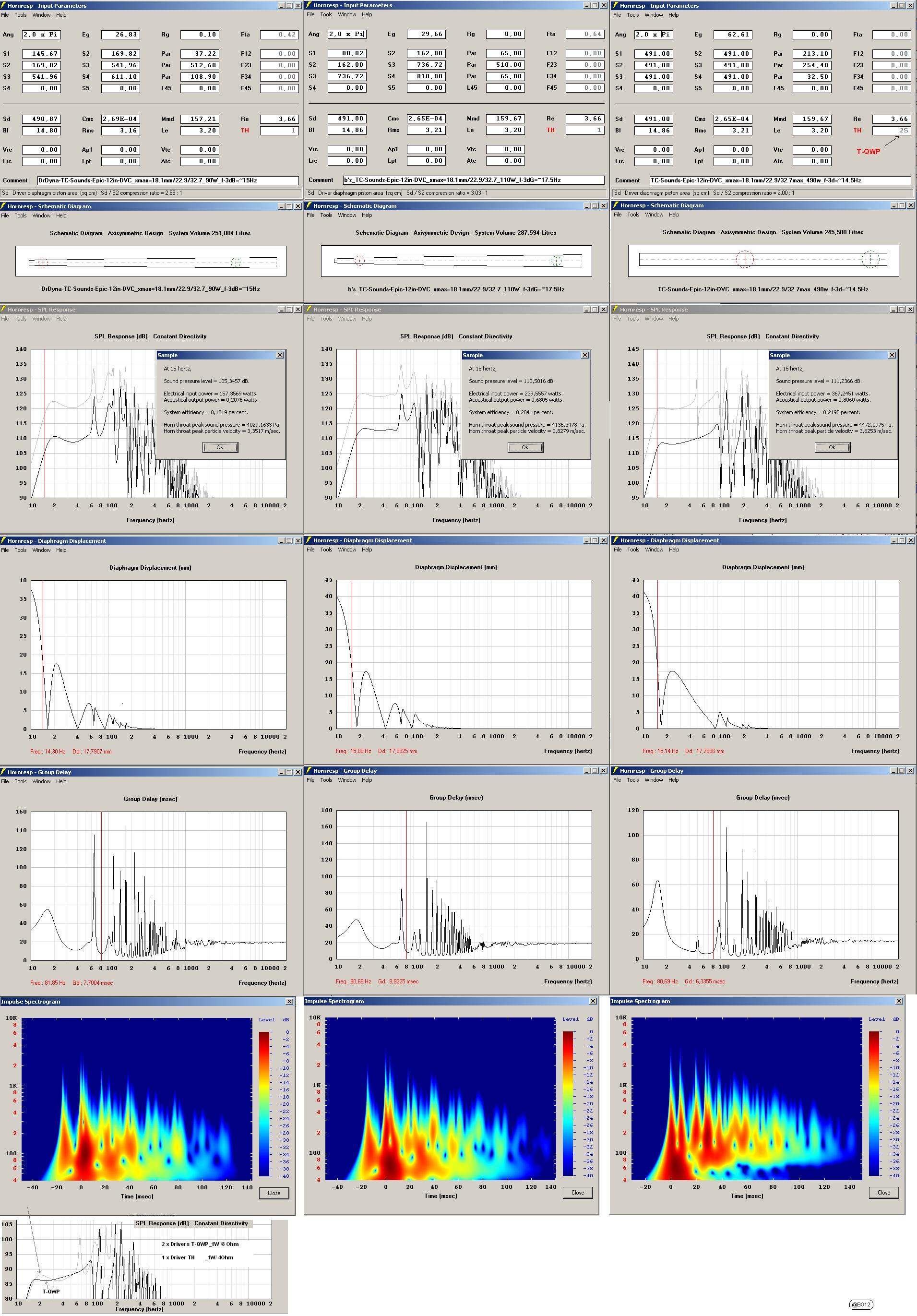Click the TH field showing 25

pyautogui.click(x=892, y=131)
